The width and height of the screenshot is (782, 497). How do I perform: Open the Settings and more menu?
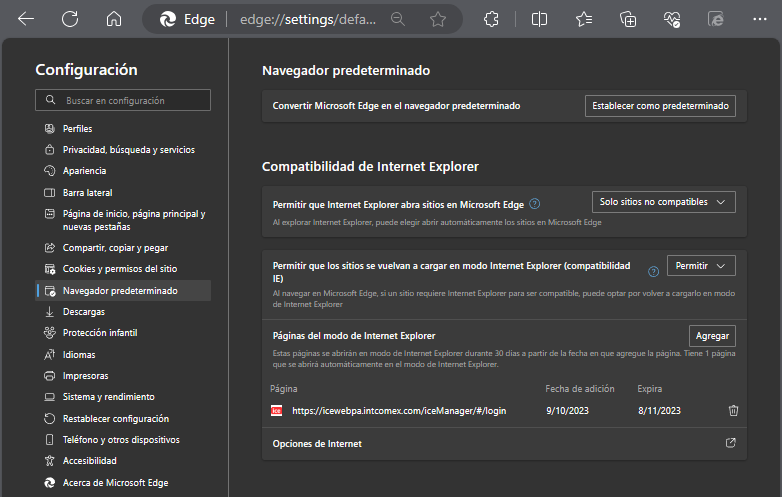click(x=760, y=19)
